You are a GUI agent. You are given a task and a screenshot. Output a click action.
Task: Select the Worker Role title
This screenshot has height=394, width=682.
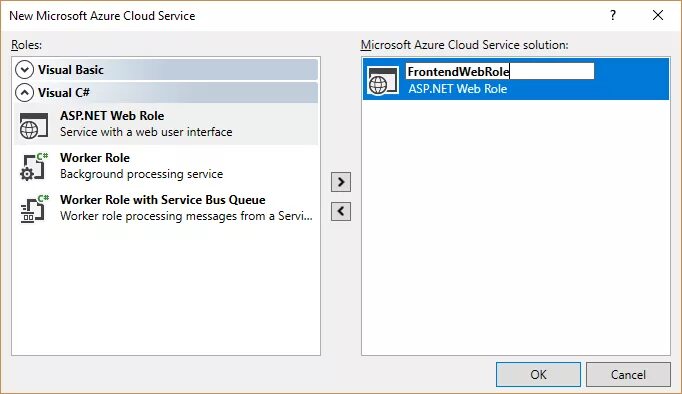(x=95, y=157)
